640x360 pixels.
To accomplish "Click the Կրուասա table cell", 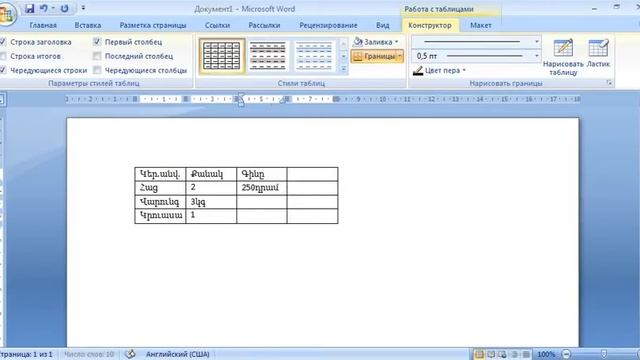I will [160, 216].
